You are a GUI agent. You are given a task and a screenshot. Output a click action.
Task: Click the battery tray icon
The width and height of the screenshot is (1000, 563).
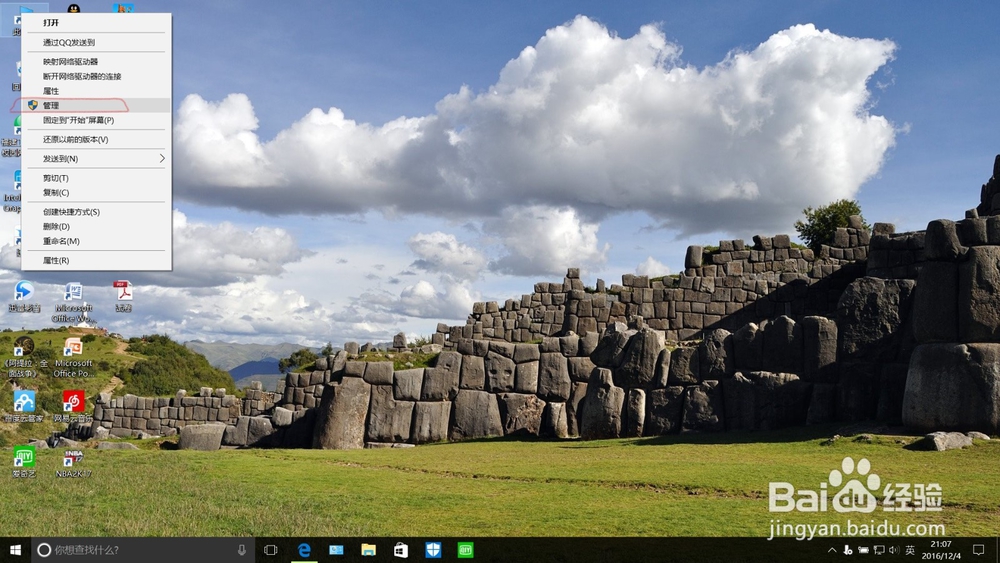tap(863, 550)
